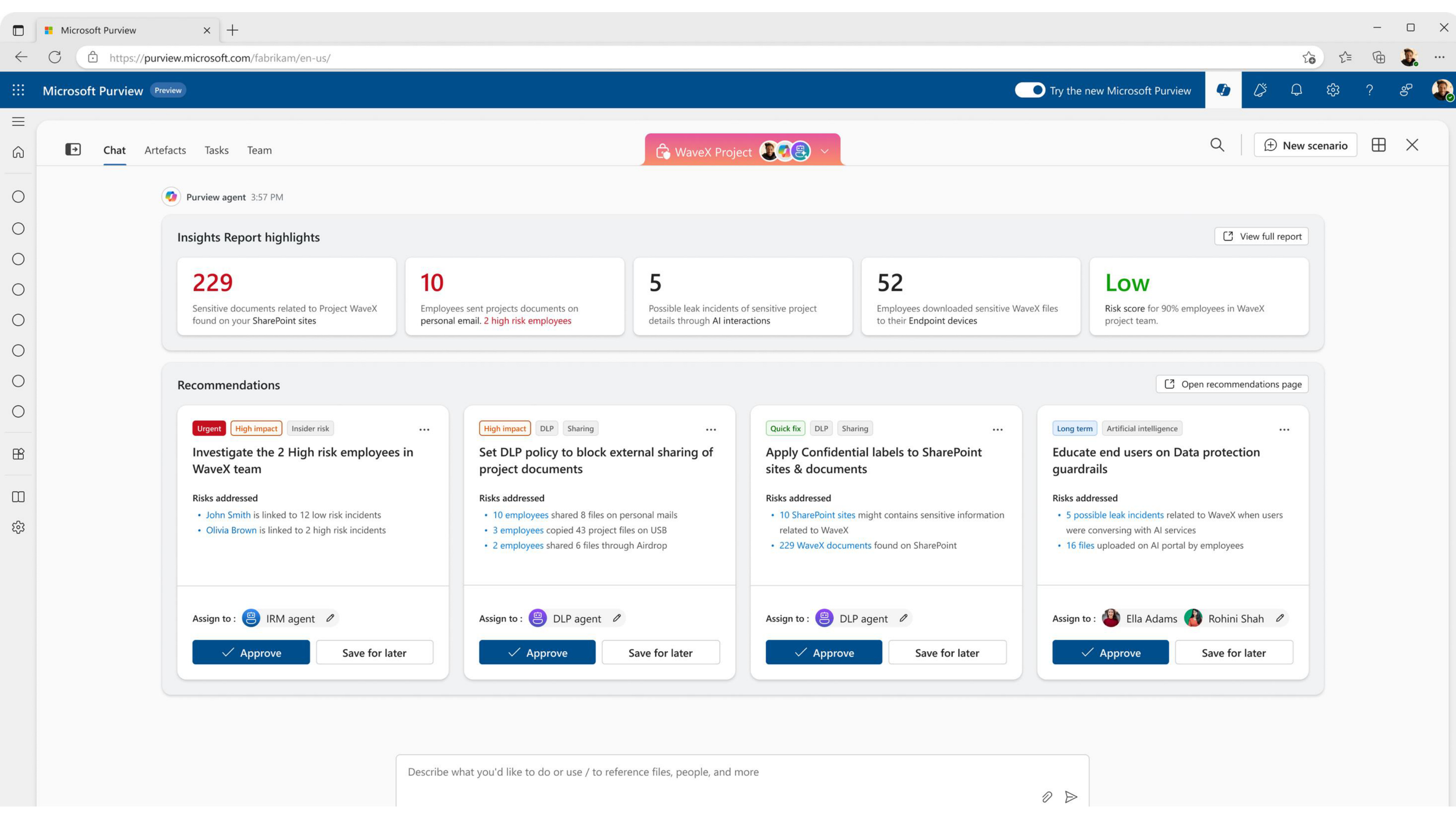Click the feedback people icon in header

(x=1406, y=90)
